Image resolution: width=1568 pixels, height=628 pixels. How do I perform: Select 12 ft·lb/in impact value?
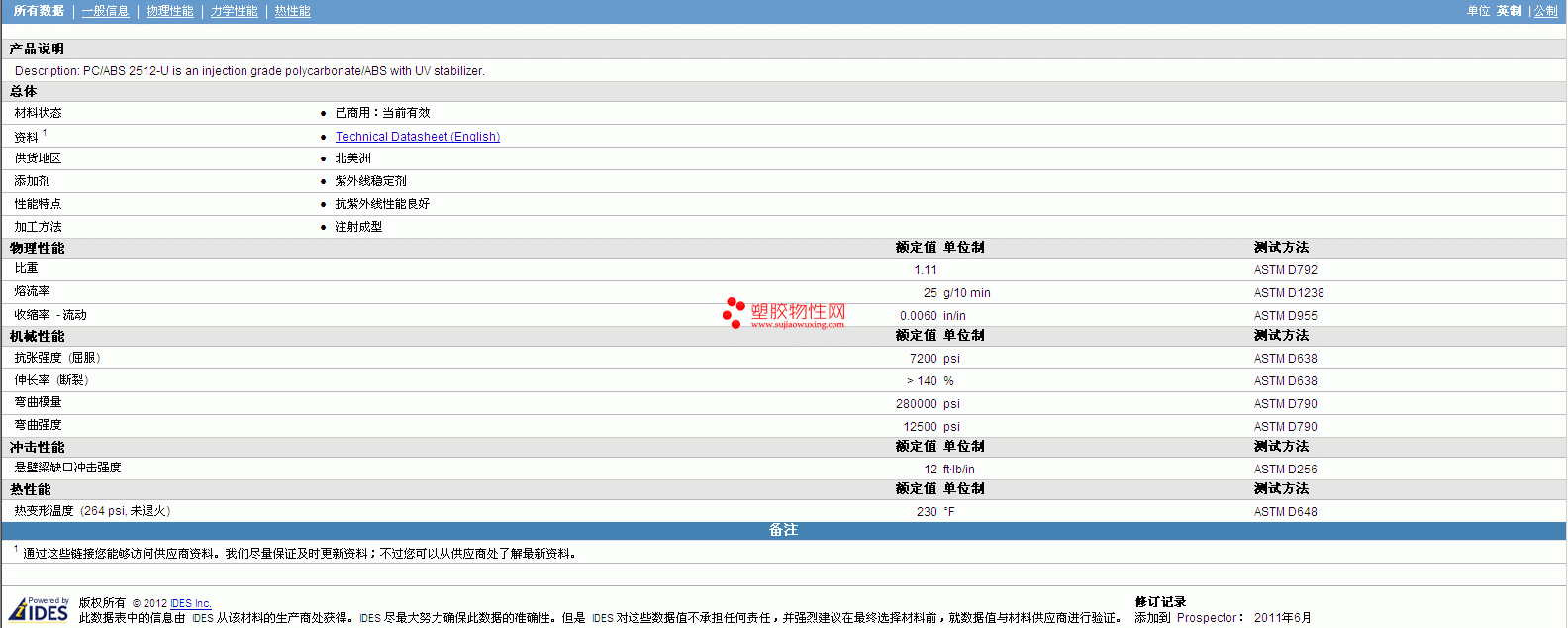point(949,470)
